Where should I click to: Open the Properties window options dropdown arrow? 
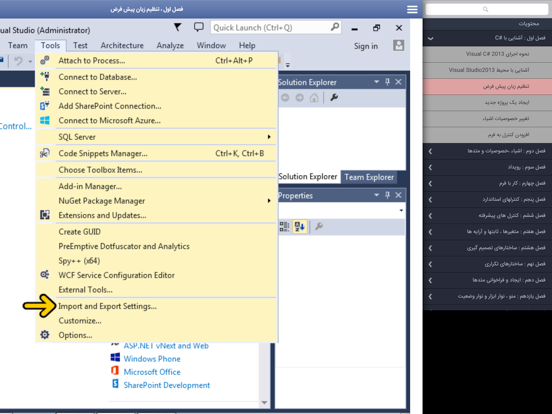(x=376, y=195)
